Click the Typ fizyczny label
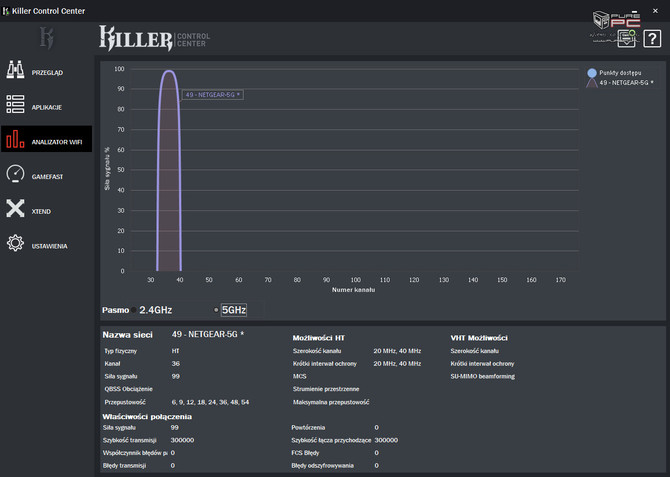 point(120,351)
